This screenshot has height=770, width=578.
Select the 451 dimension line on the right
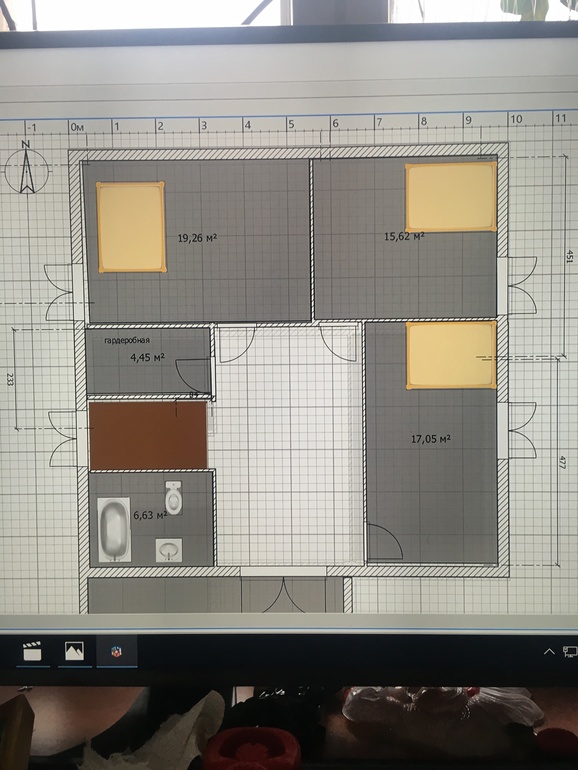pyautogui.click(x=565, y=256)
